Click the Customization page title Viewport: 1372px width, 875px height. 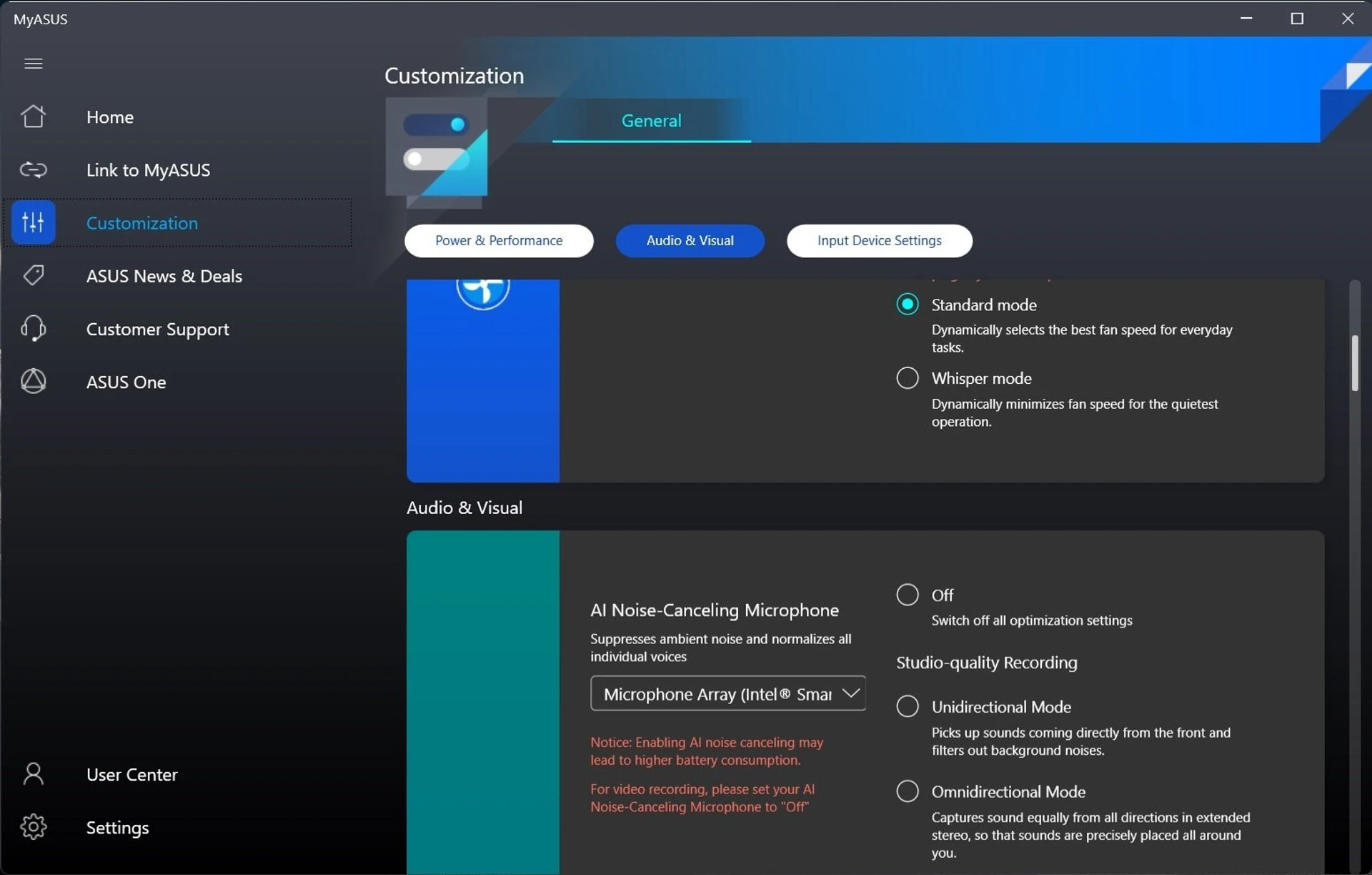pos(454,76)
